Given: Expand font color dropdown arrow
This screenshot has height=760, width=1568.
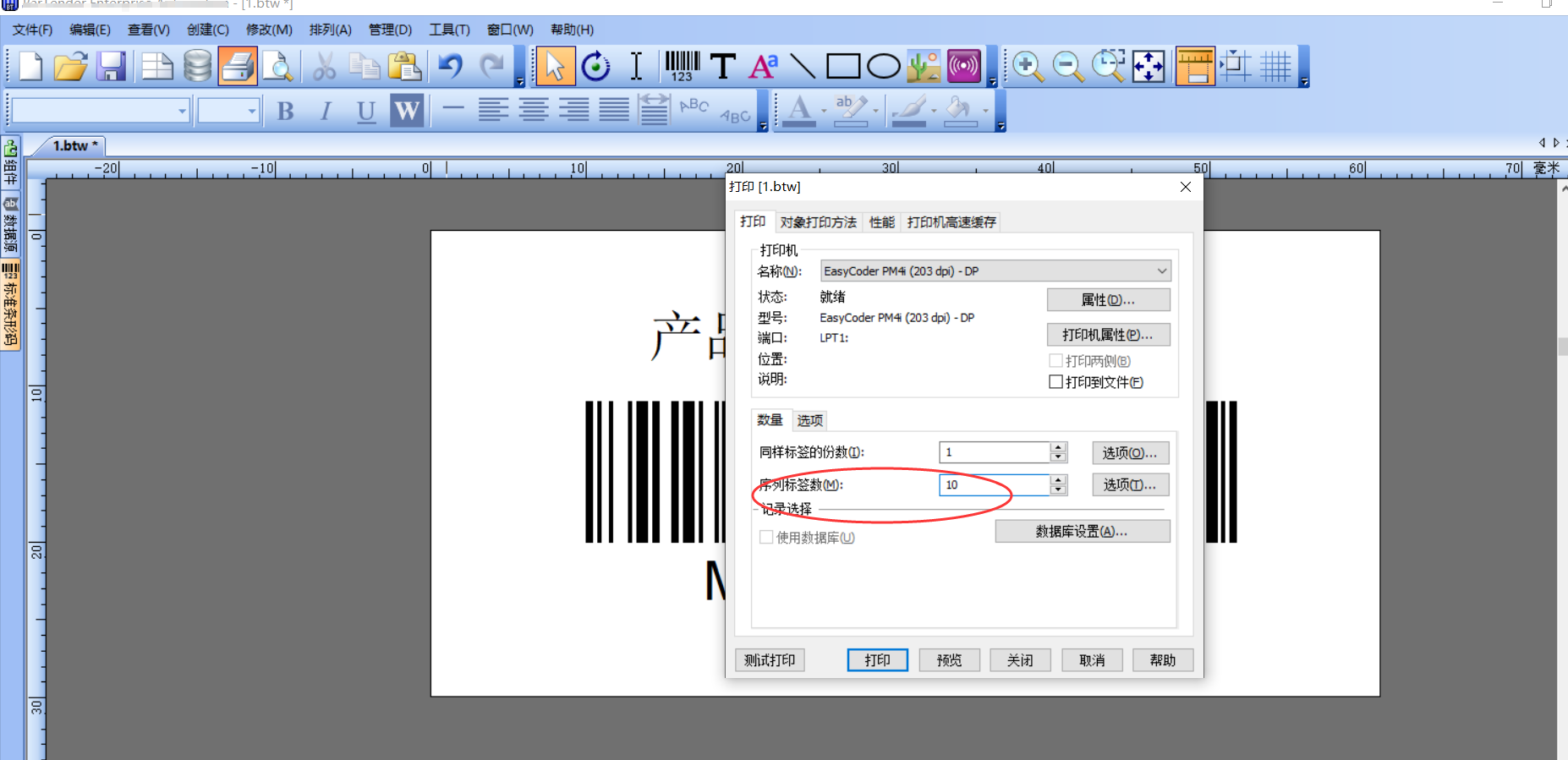Looking at the screenshot, I should coord(824,111).
